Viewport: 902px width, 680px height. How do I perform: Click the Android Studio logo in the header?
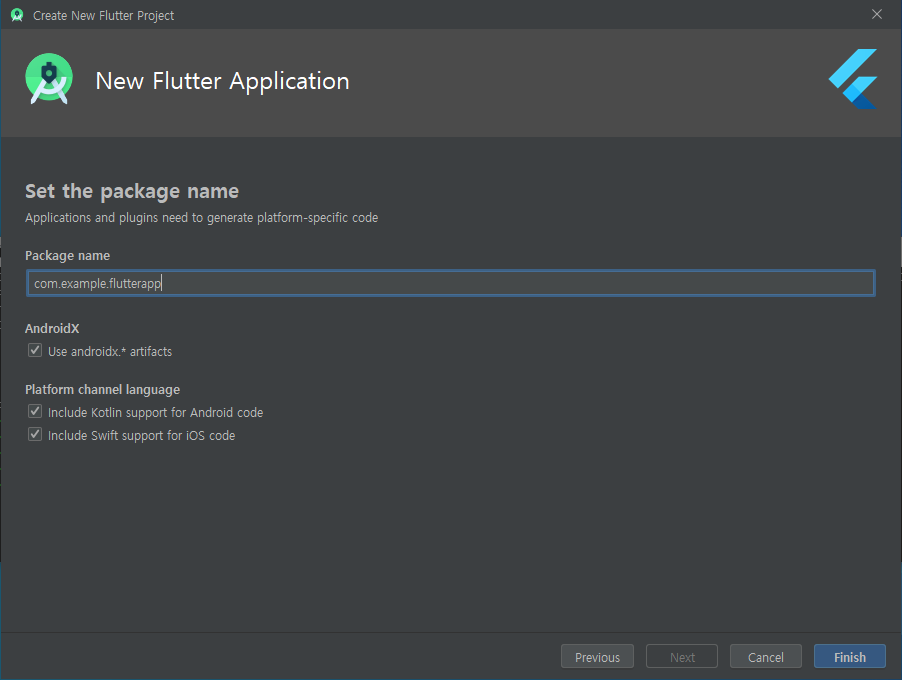click(49, 79)
